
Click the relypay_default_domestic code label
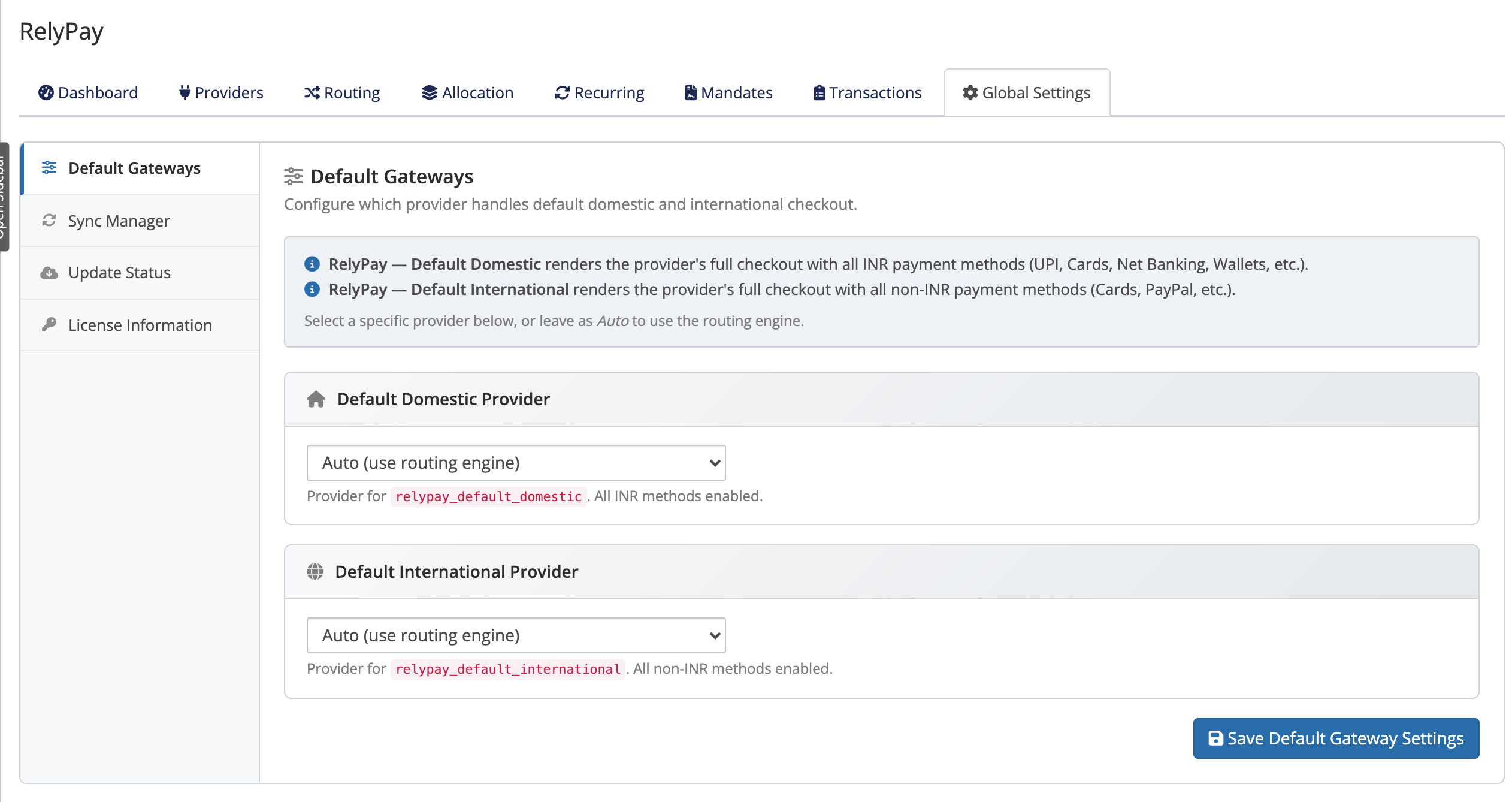(x=488, y=496)
